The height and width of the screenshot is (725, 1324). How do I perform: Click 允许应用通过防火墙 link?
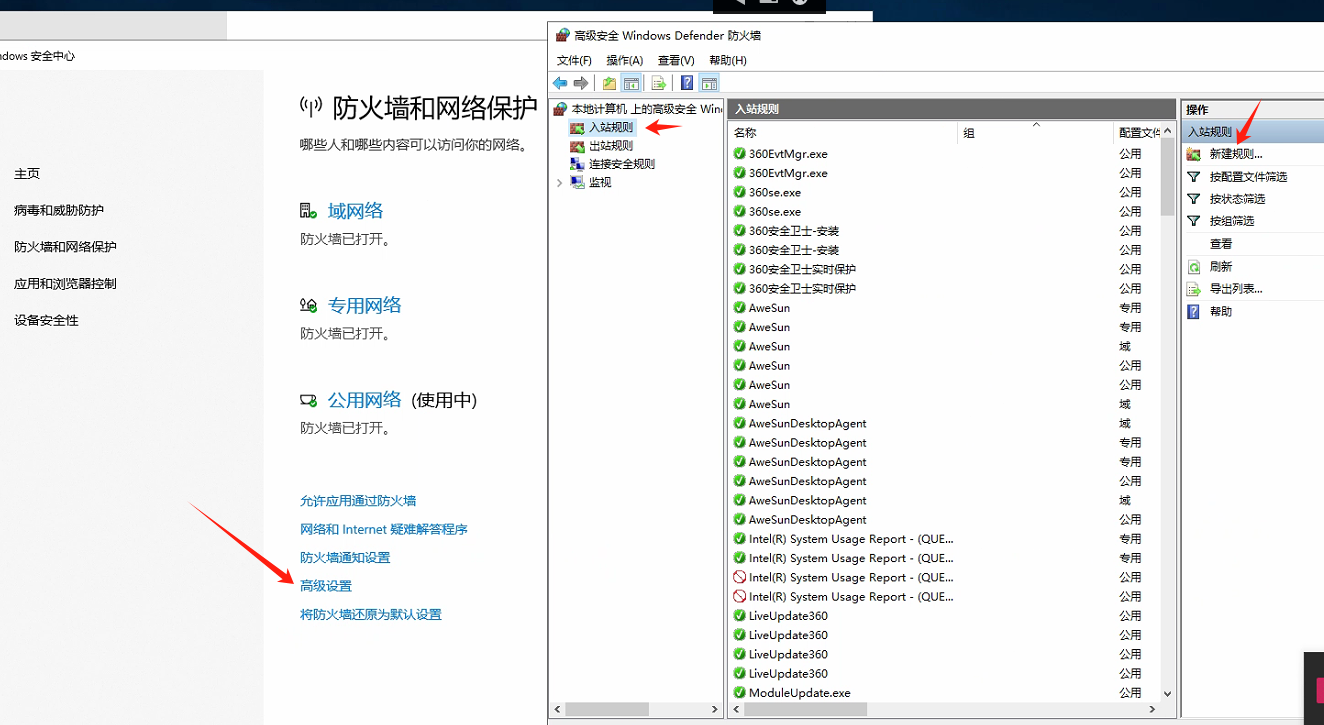pos(358,501)
